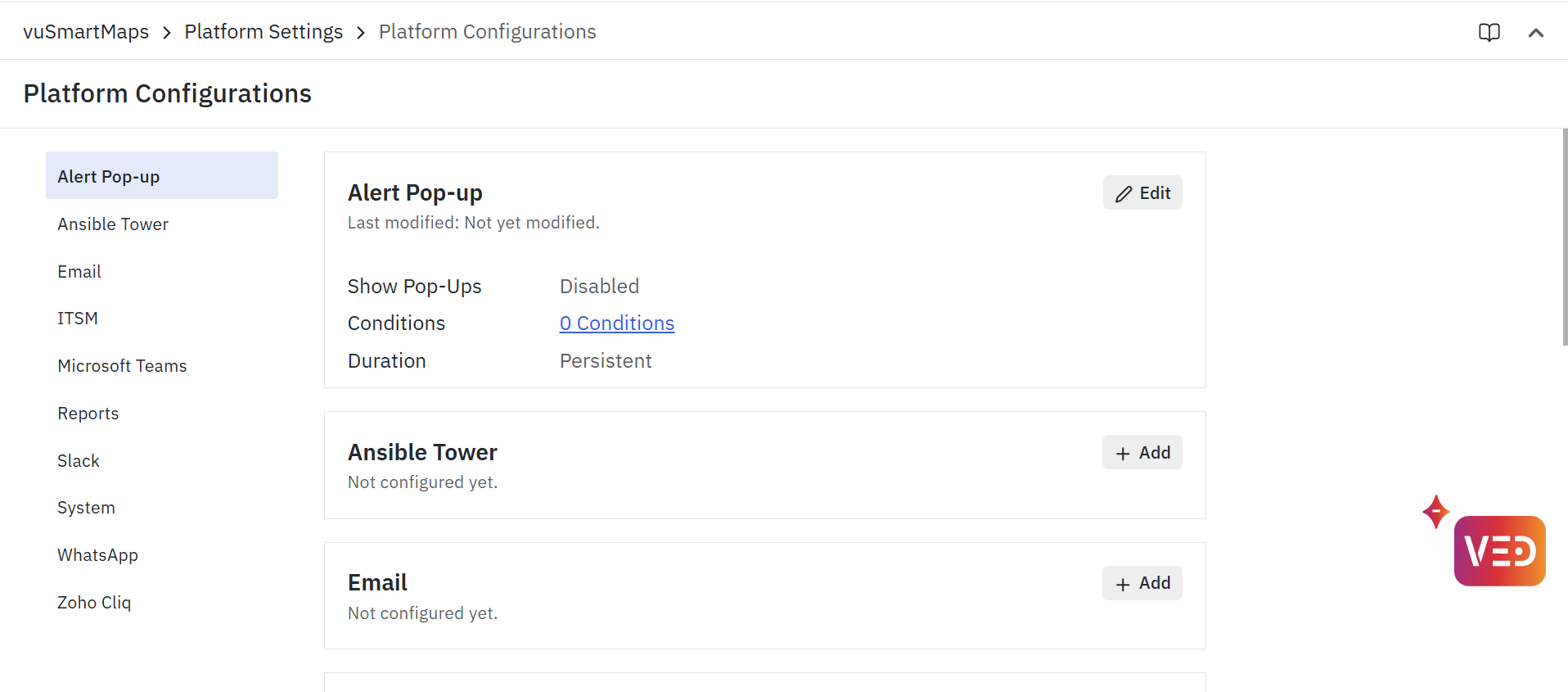This screenshot has height=692, width=1568.
Task: Open the VED assistant icon
Action: tap(1498, 550)
